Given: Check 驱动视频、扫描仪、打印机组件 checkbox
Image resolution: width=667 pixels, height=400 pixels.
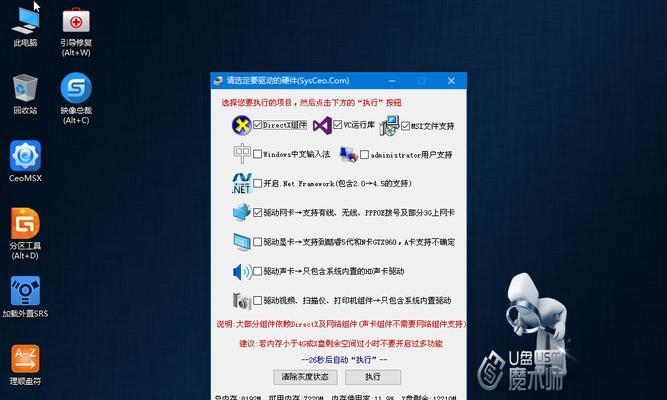Looking at the screenshot, I should 257,300.
